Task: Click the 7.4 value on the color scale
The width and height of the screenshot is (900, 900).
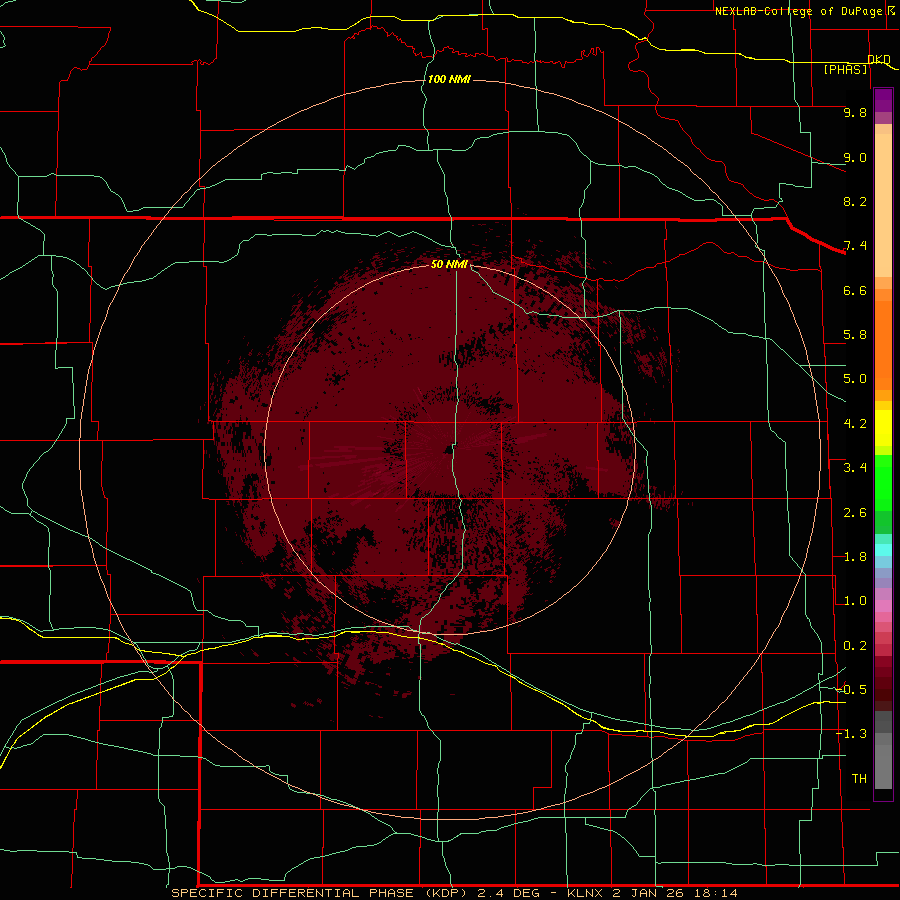Action: pos(855,246)
